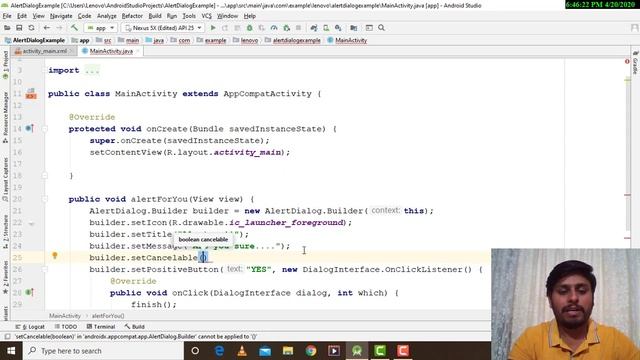Open the Nexus 5X device dropdown

[x=163, y=28]
